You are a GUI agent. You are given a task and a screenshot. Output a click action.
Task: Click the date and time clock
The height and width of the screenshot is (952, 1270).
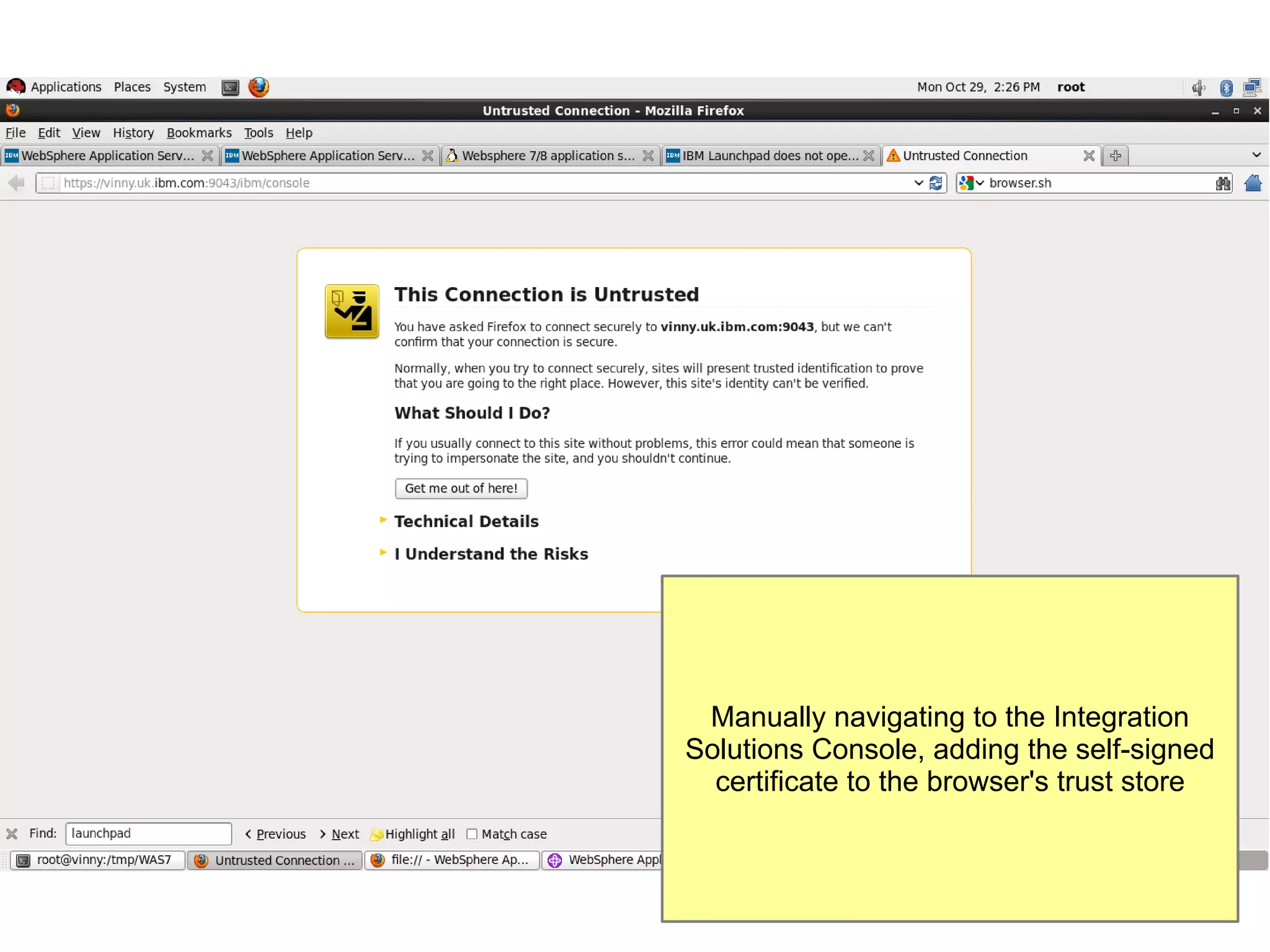[978, 87]
